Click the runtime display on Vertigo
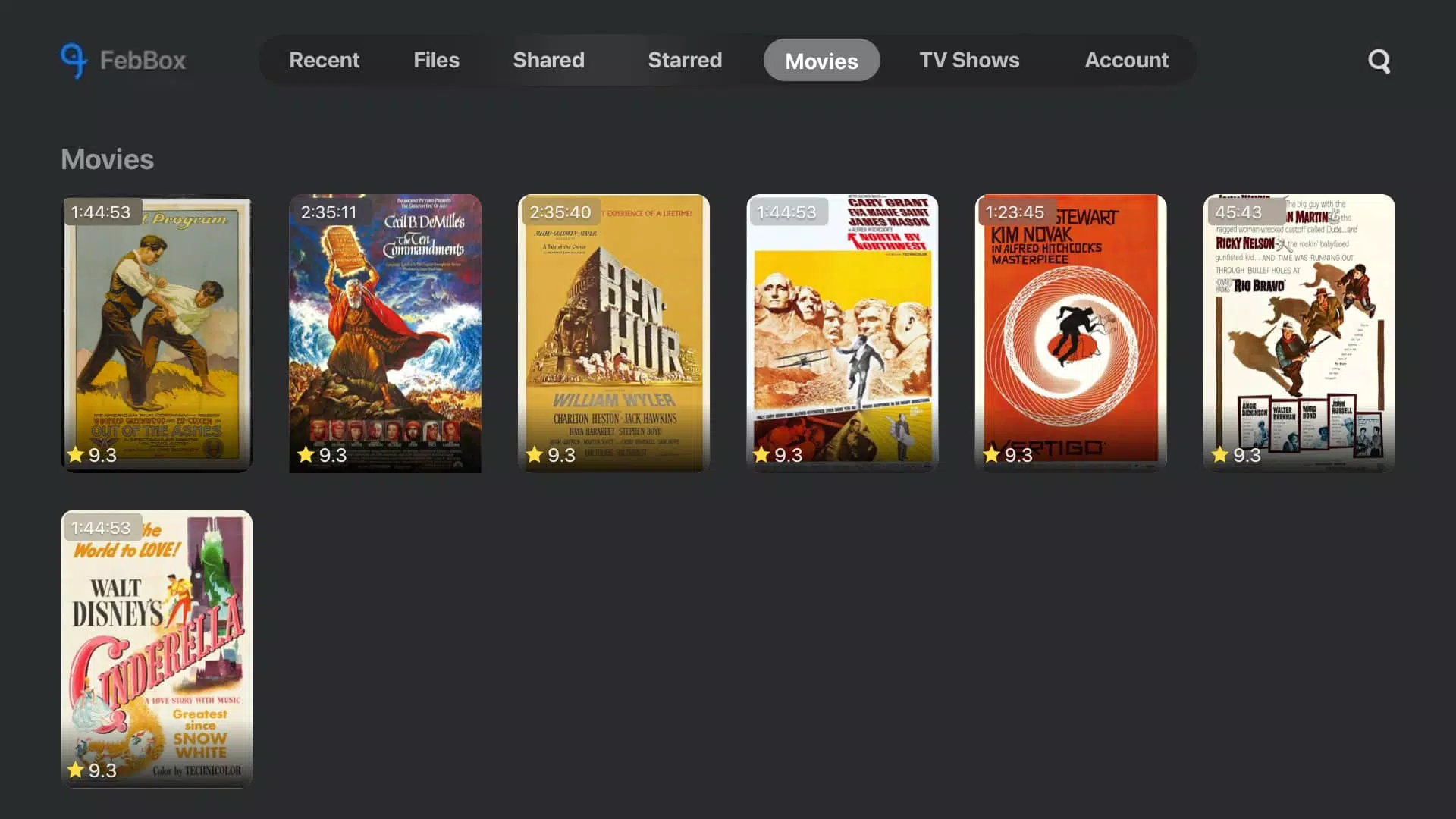1456x819 pixels. (x=1013, y=211)
